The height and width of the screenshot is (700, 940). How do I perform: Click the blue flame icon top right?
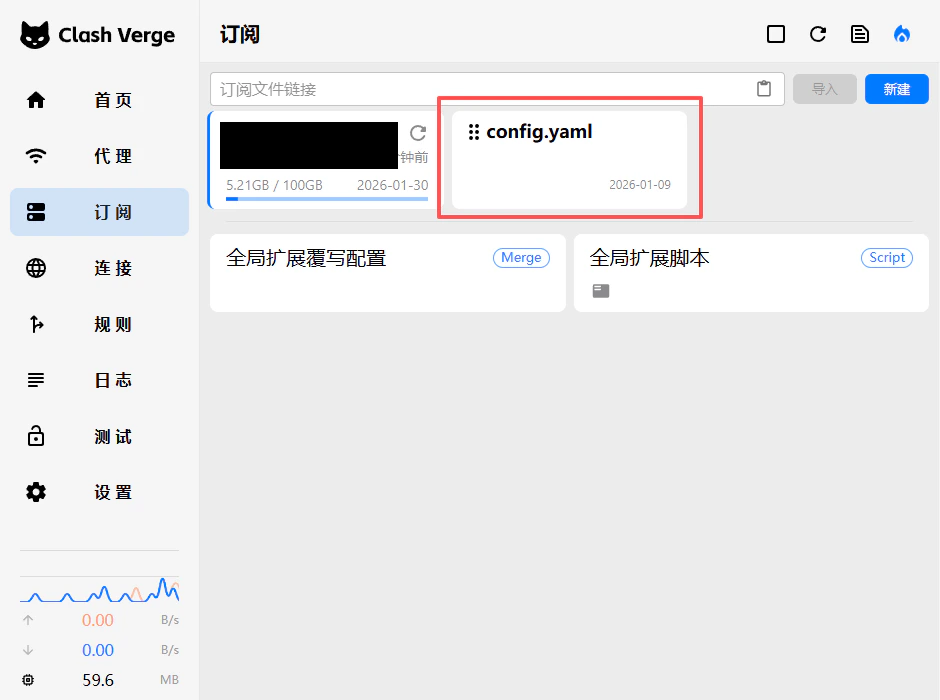coord(902,33)
